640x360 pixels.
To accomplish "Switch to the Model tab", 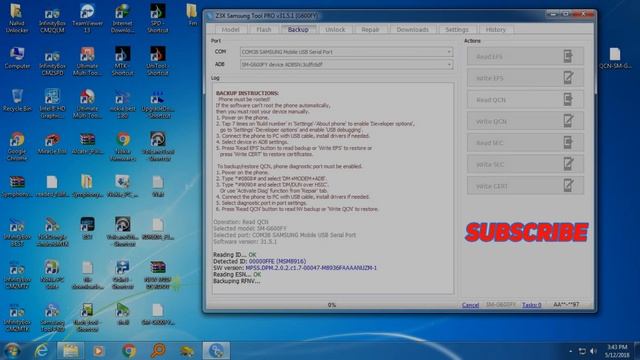I will pyautogui.click(x=230, y=29).
